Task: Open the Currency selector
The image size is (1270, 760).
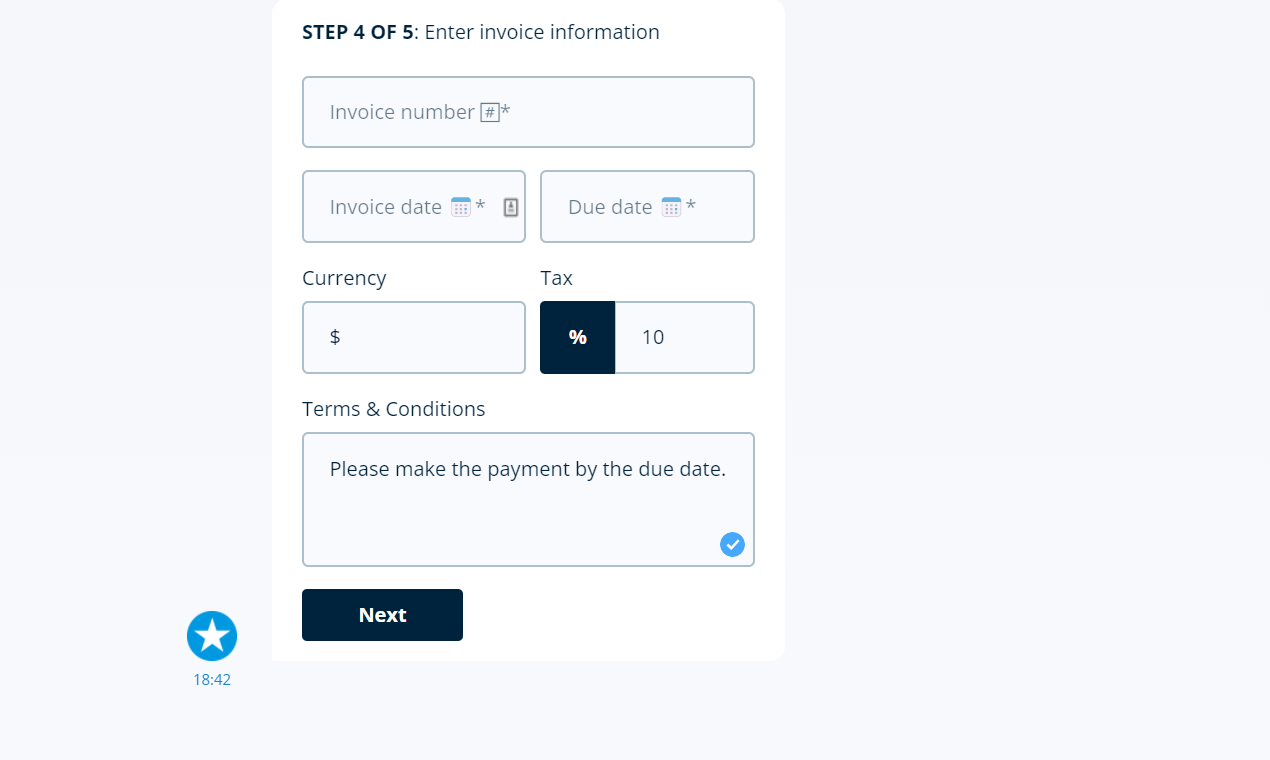Action: click(x=413, y=337)
